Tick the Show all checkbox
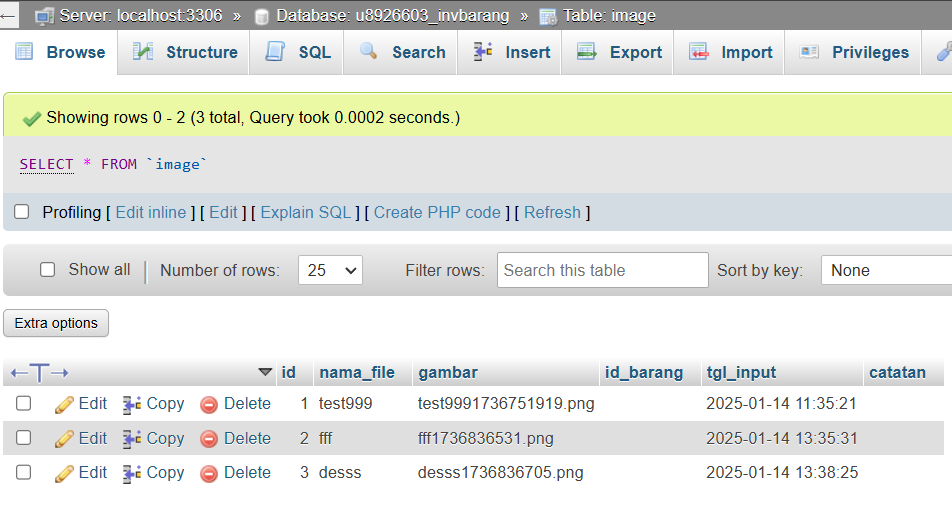This screenshot has height=507, width=952. click(47, 270)
